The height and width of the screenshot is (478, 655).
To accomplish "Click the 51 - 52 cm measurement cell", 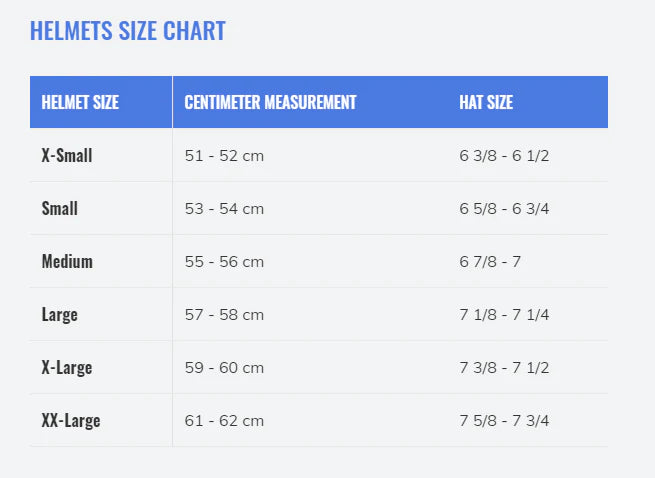I will pos(224,156).
